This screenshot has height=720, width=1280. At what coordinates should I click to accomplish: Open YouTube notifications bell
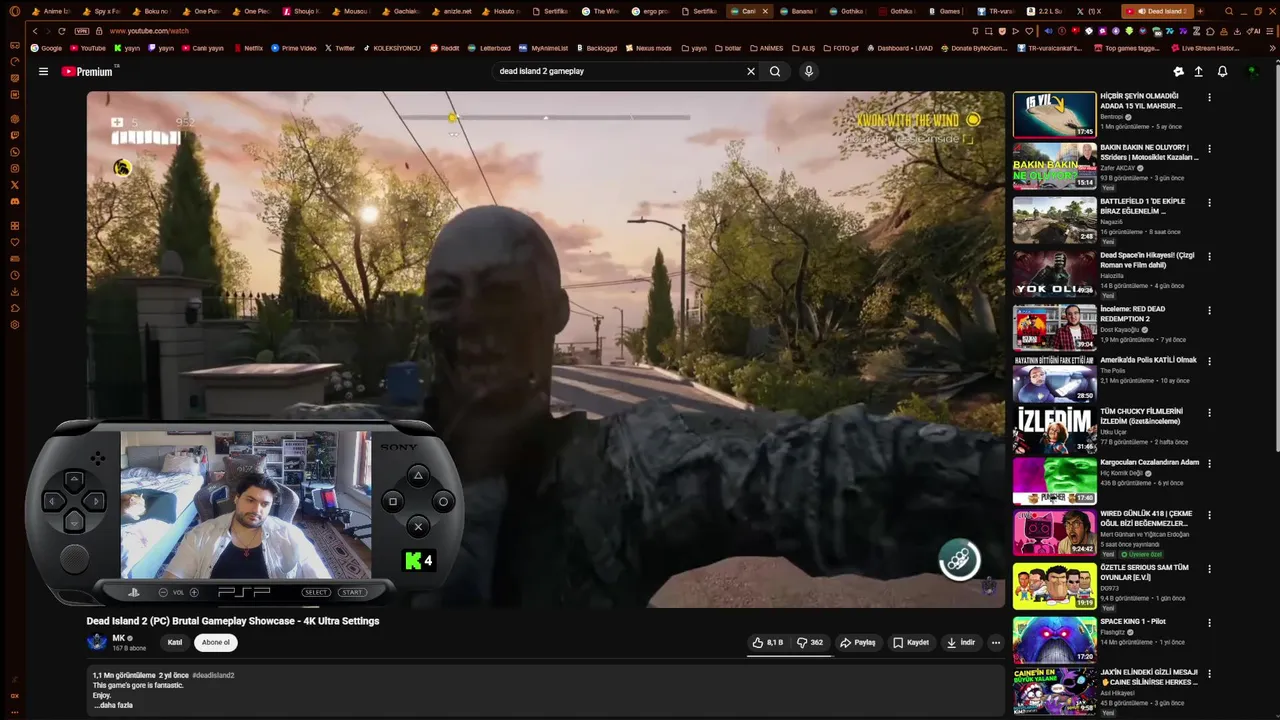tap(1222, 71)
